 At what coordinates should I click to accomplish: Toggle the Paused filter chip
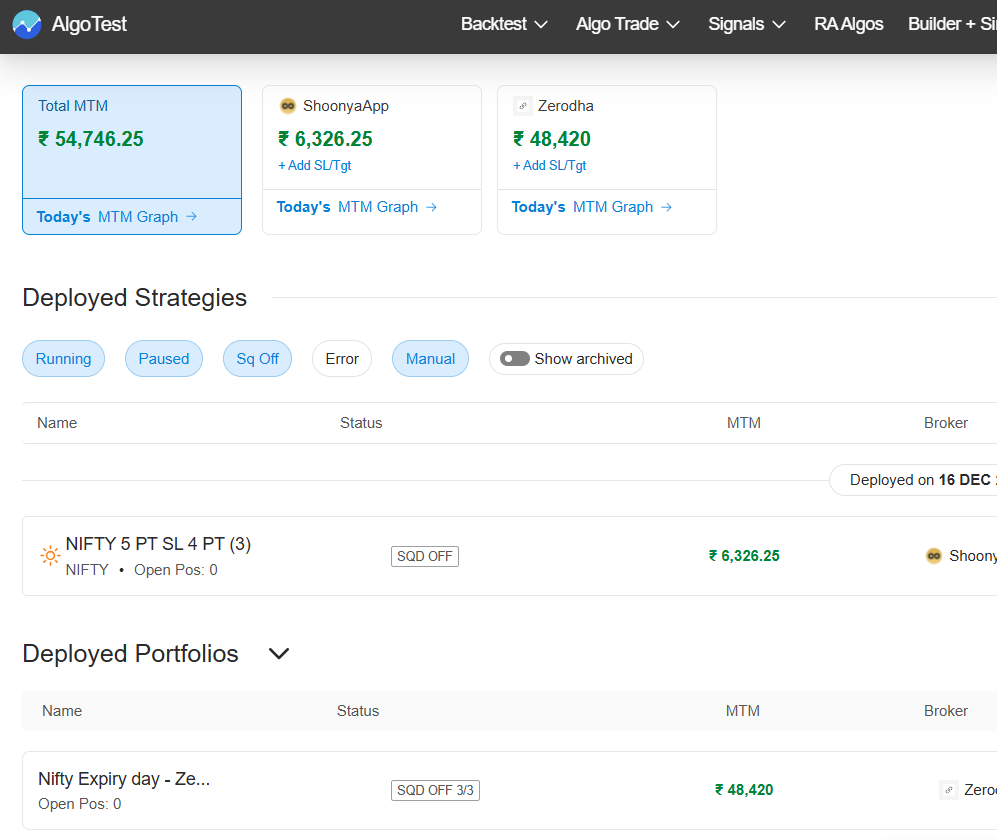(x=164, y=359)
